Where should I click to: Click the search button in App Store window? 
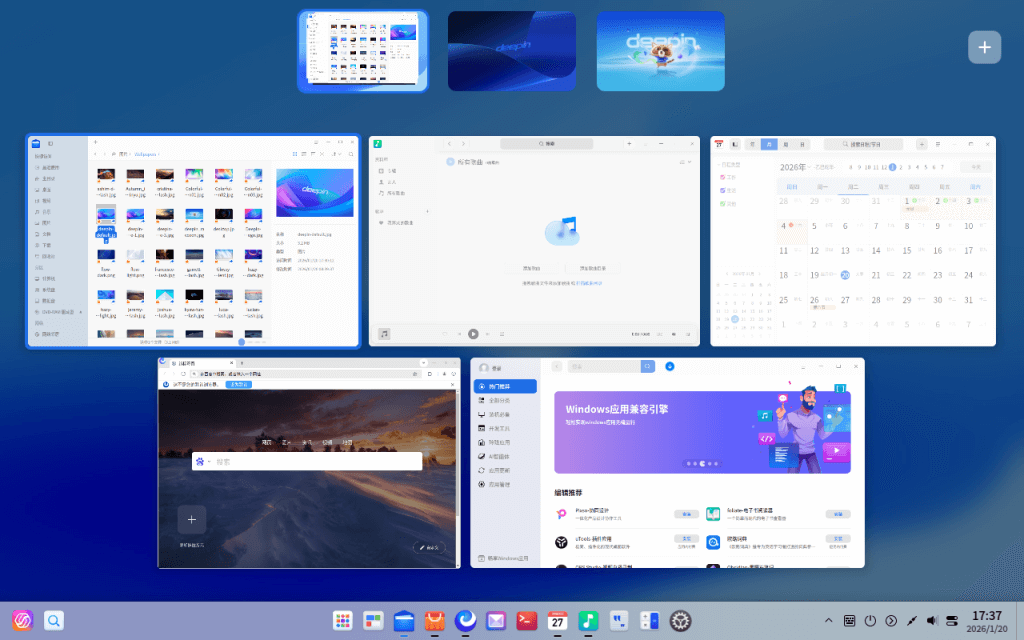[x=647, y=366]
